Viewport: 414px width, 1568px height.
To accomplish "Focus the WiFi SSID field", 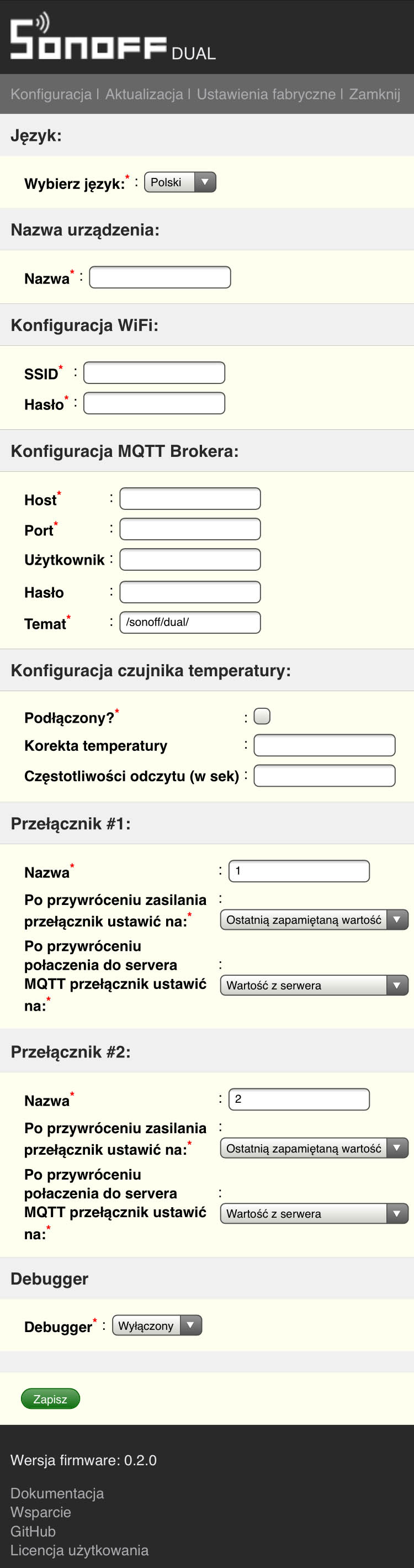I will click(x=155, y=372).
